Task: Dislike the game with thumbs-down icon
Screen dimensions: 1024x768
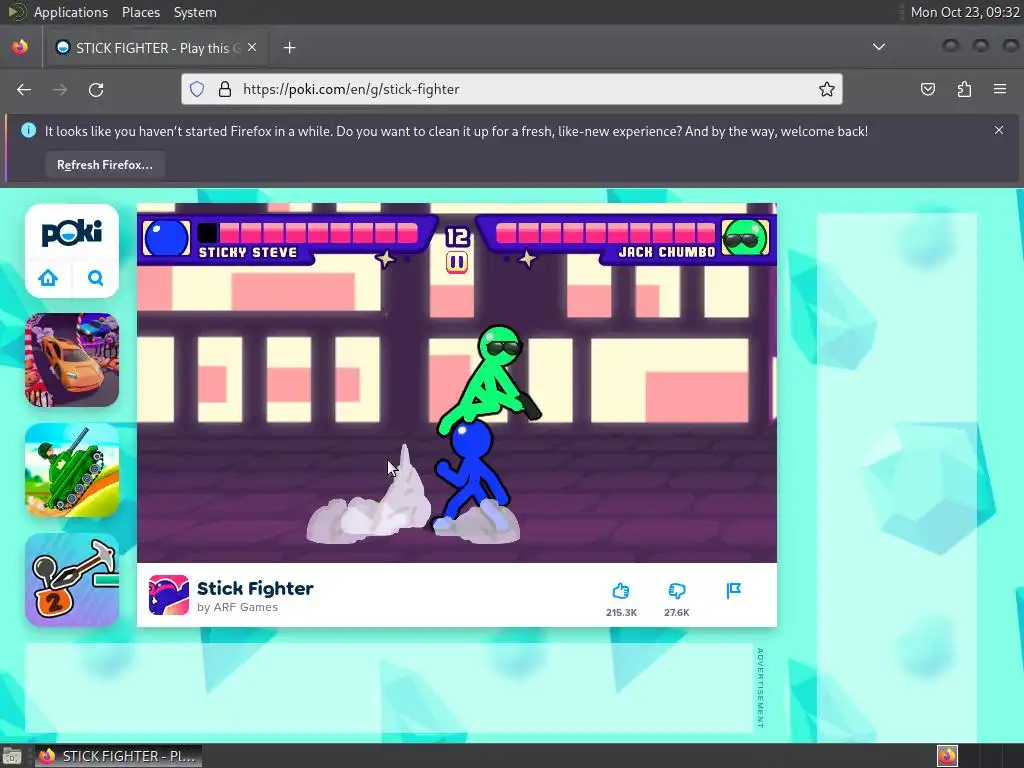Action: point(677,591)
